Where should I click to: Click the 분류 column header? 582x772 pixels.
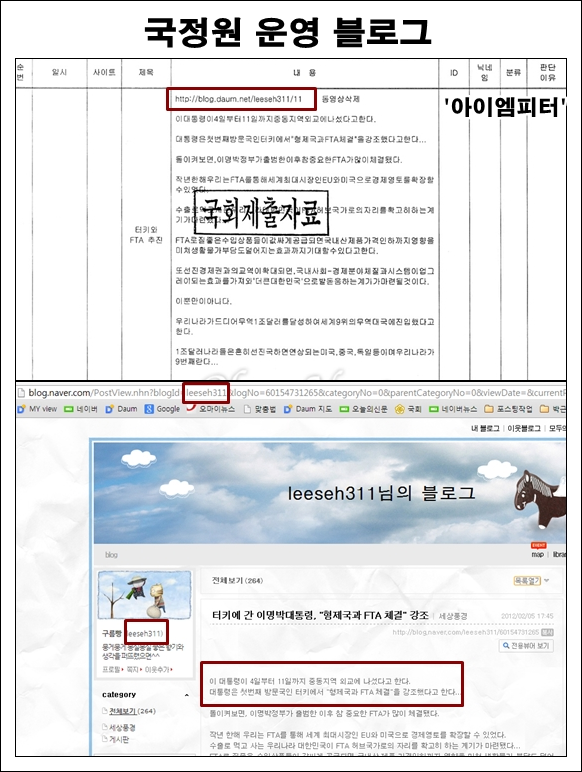coord(513,72)
